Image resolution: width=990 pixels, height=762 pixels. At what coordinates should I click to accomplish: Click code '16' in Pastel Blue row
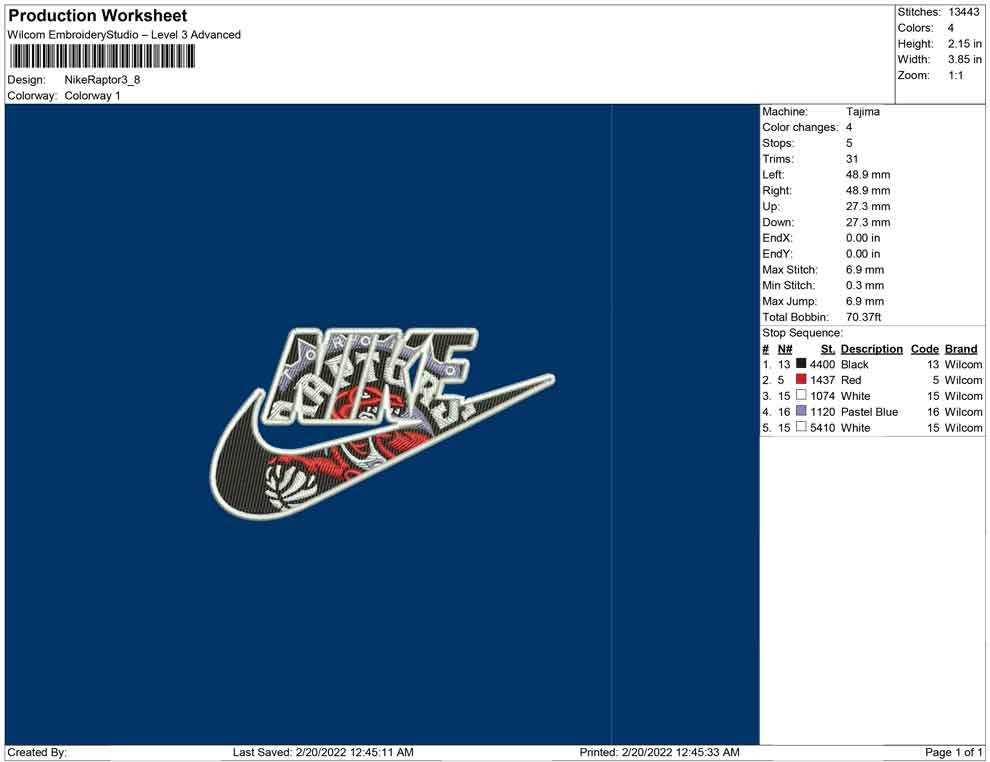pyautogui.click(x=933, y=412)
